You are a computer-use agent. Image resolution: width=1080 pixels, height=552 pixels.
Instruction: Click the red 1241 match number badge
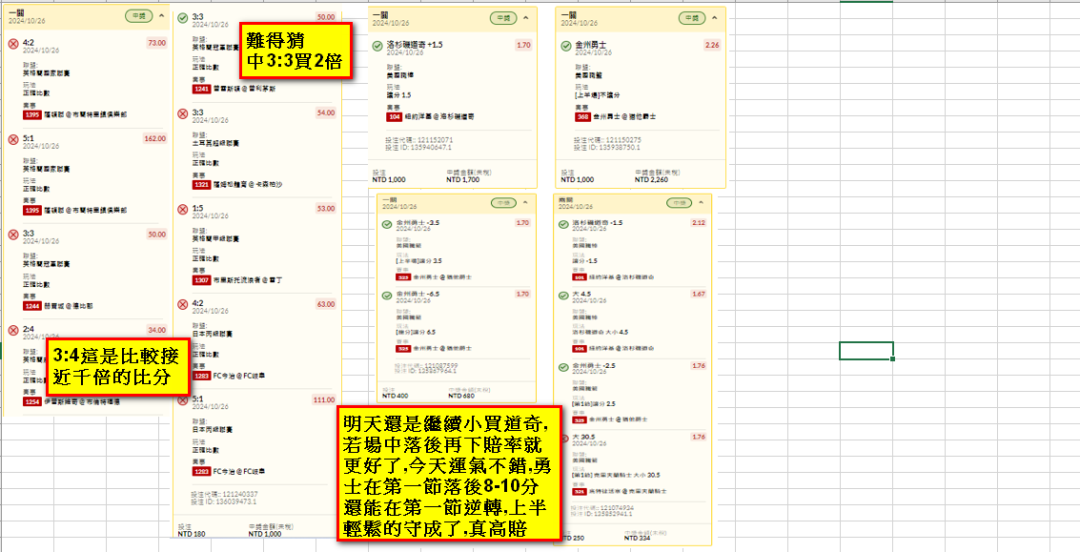[201, 89]
